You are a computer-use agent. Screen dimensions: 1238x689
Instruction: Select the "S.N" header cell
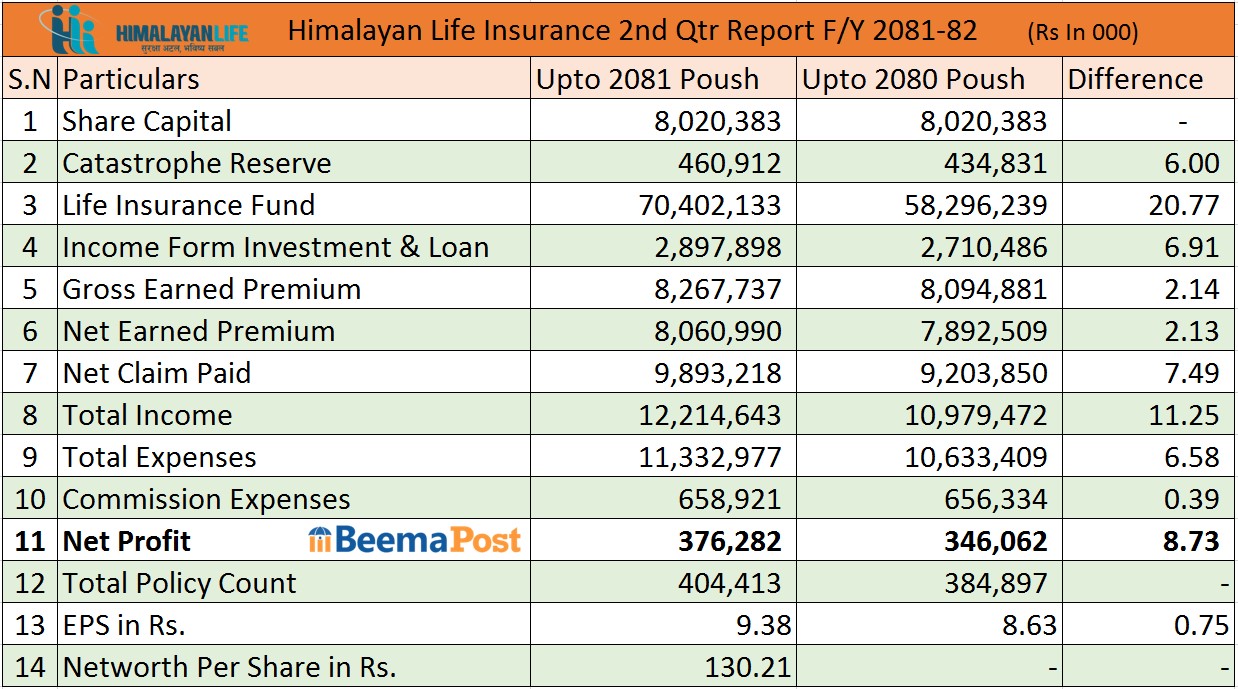click(x=30, y=80)
